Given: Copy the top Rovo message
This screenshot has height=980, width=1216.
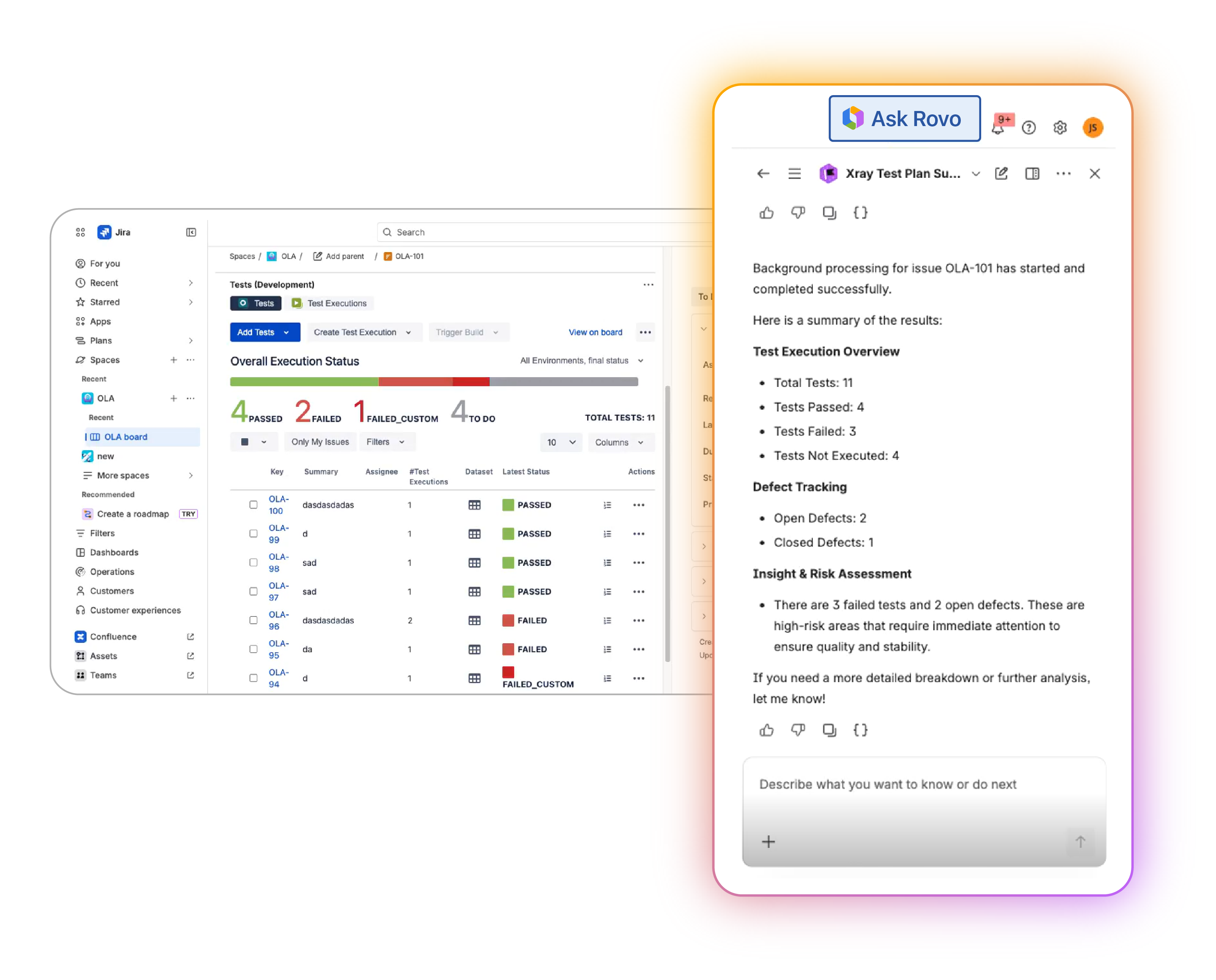Looking at the screenshot, I should point(829,213).
